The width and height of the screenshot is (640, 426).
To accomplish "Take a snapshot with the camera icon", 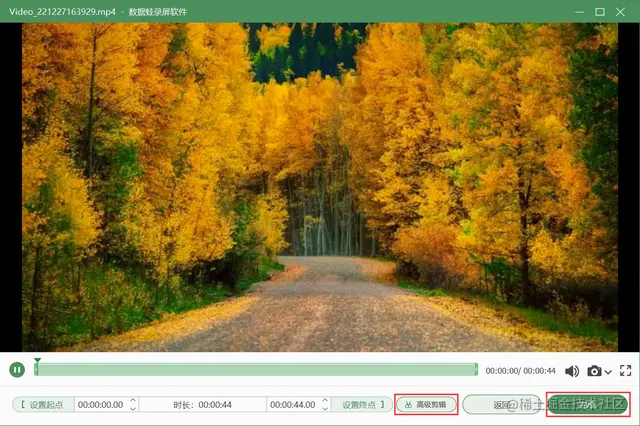I will click(x=594, y=371).
